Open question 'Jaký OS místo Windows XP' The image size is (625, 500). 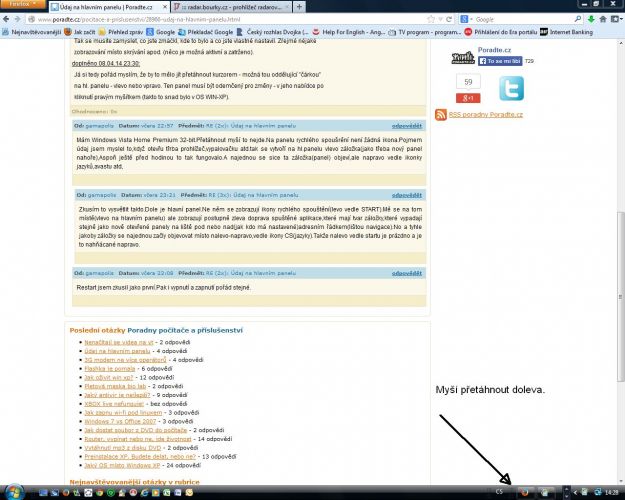122,465
